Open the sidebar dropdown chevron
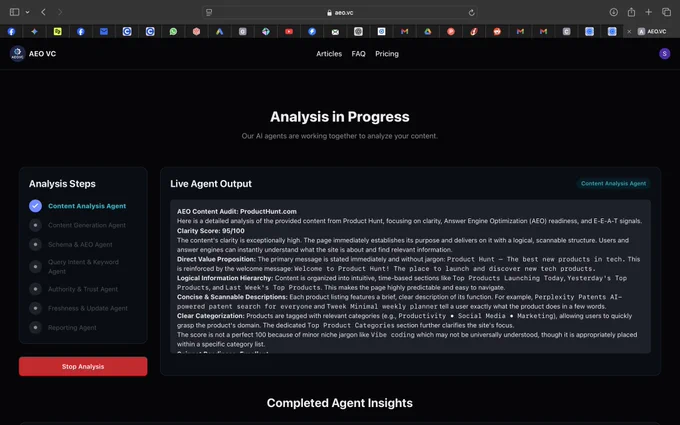The width and height of the screenshot is (680, 425). (27, 12)
